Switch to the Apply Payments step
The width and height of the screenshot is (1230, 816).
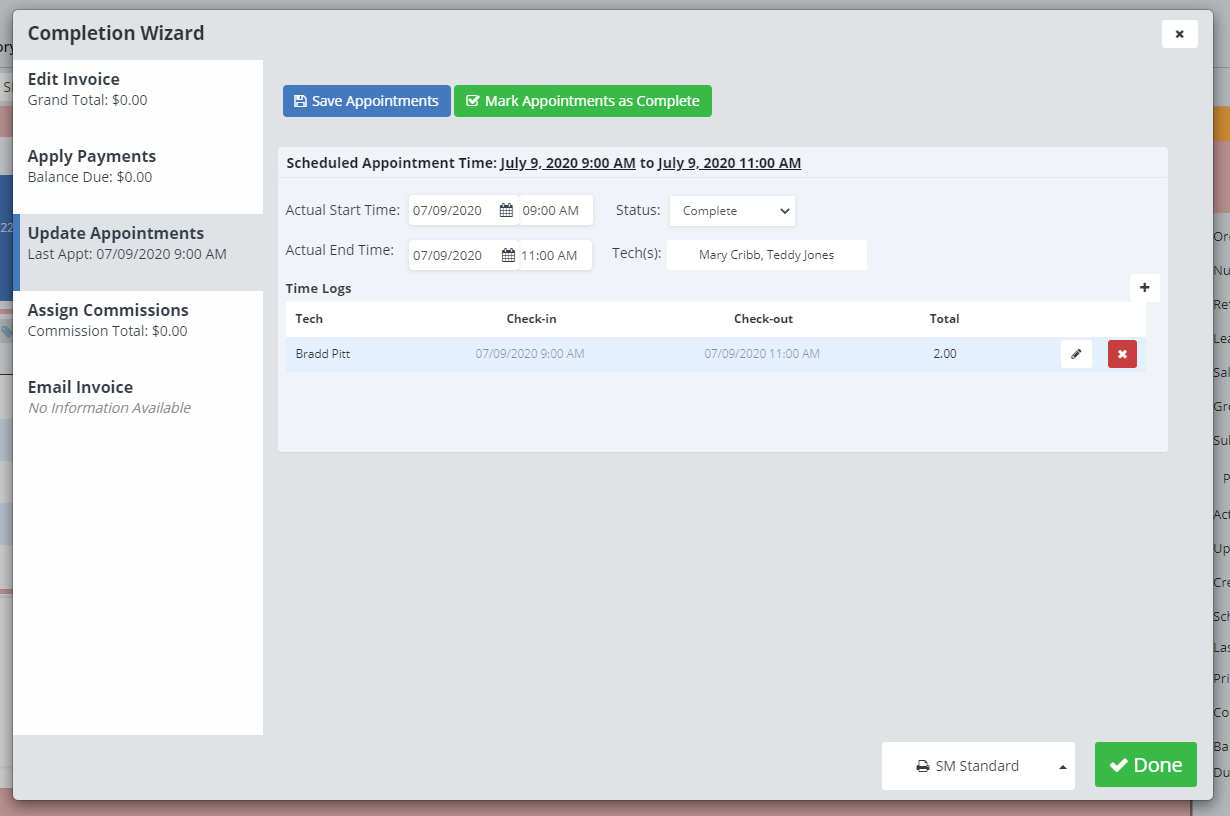[x=138, y=165]
